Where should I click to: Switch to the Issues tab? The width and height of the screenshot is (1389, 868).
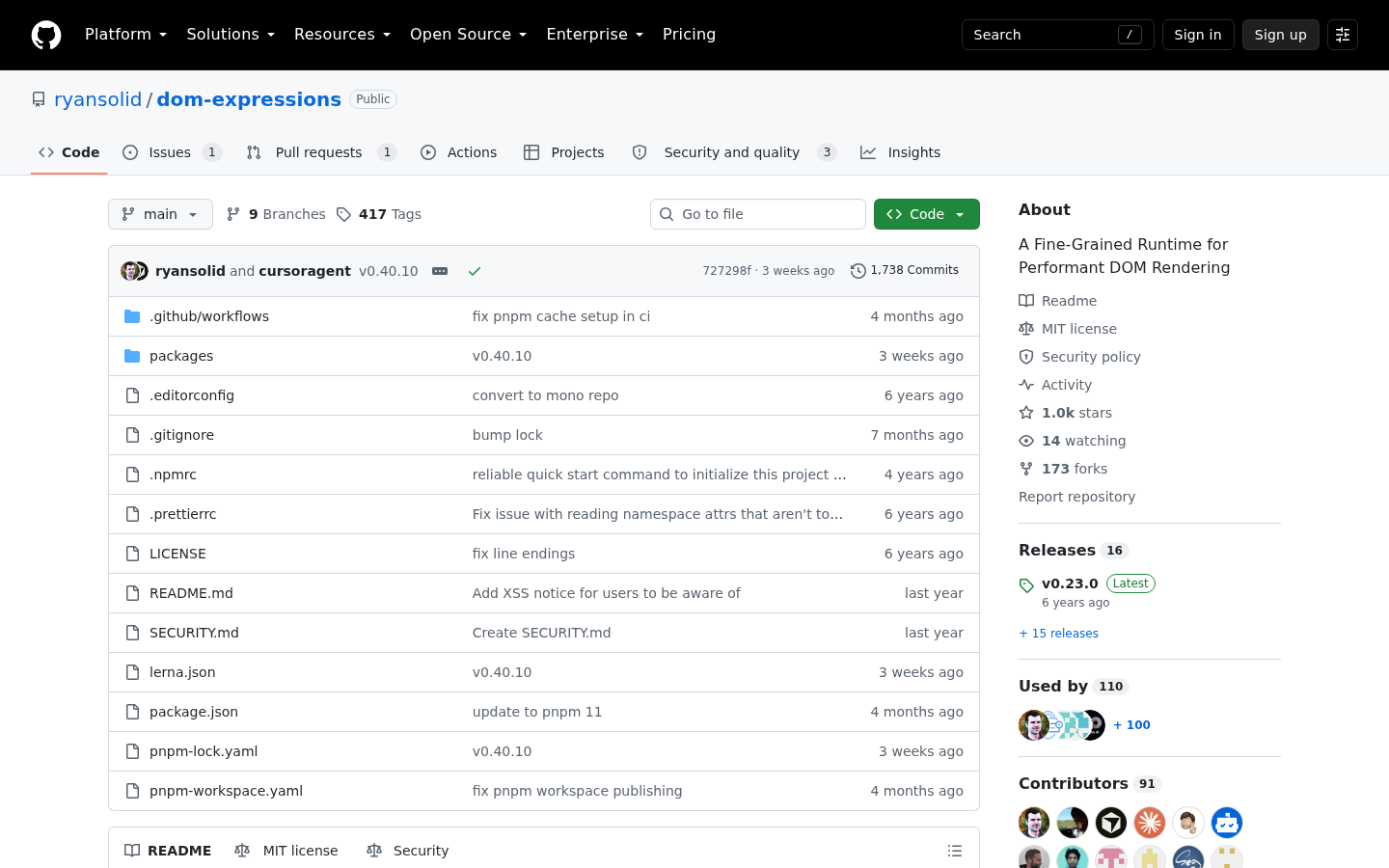tap(173, 152)
